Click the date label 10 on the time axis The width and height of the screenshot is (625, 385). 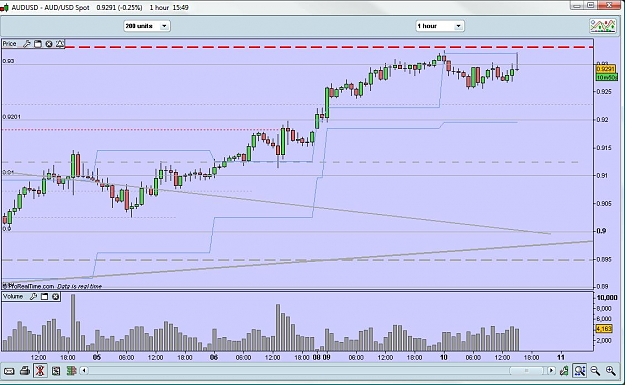tap(444, 358)
